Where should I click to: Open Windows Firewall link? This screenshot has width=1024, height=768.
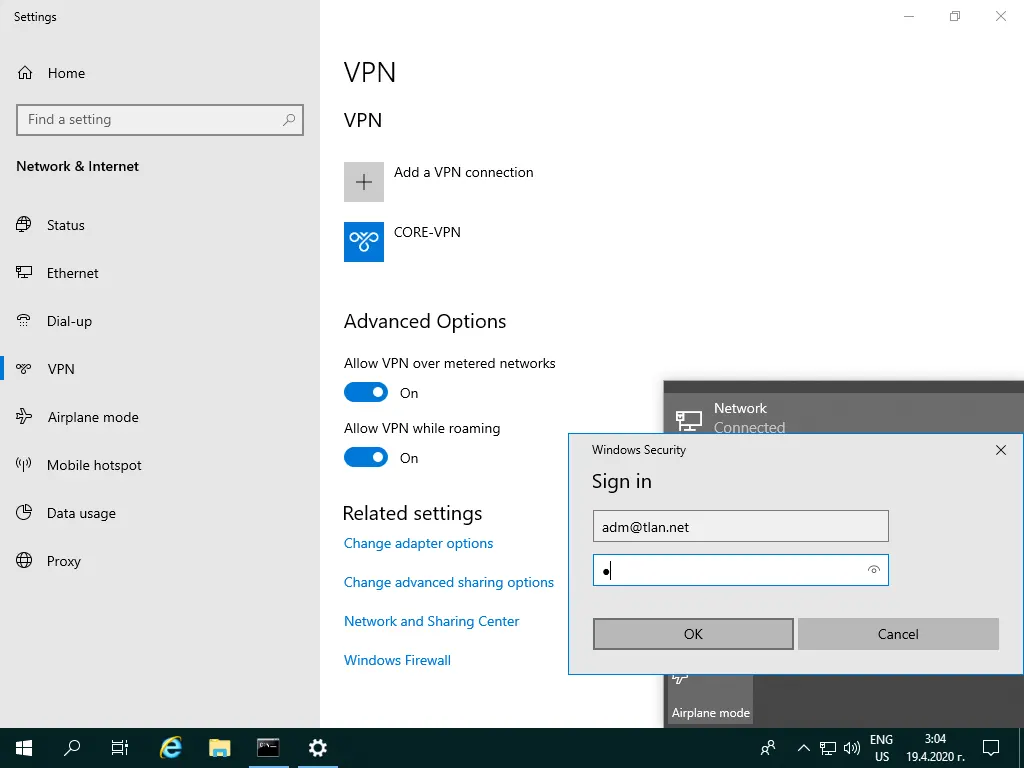[397, 660]
